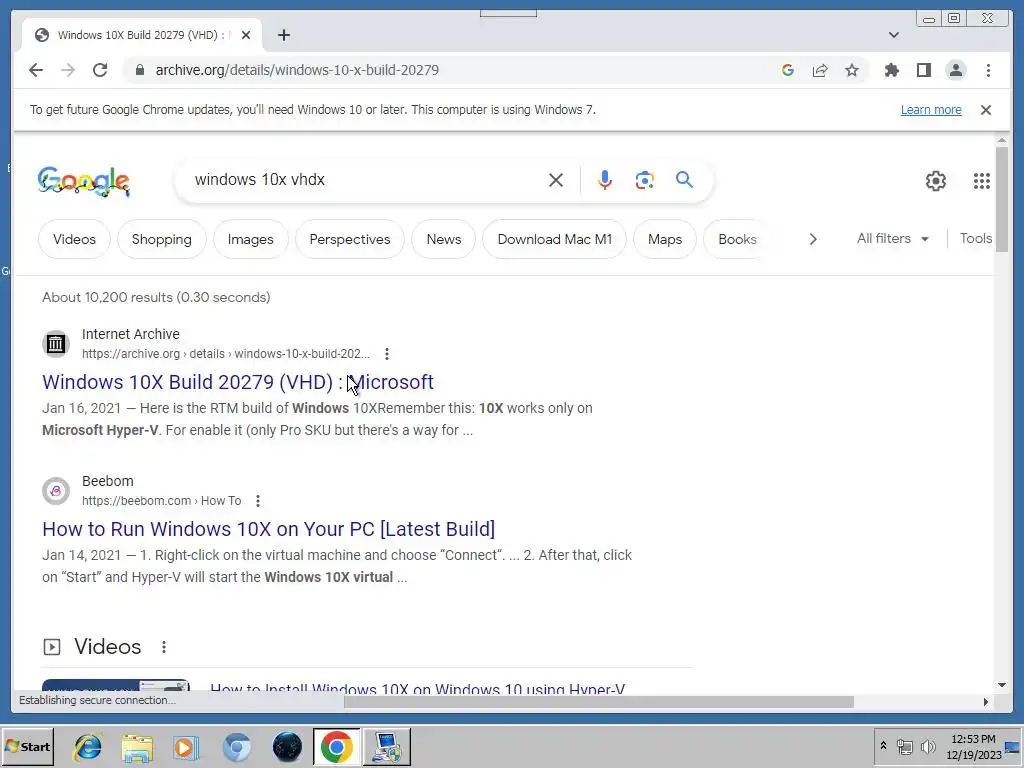Click the Beebom site favicon
This screenshot has height=768, width=1024.
coord(56,490)
